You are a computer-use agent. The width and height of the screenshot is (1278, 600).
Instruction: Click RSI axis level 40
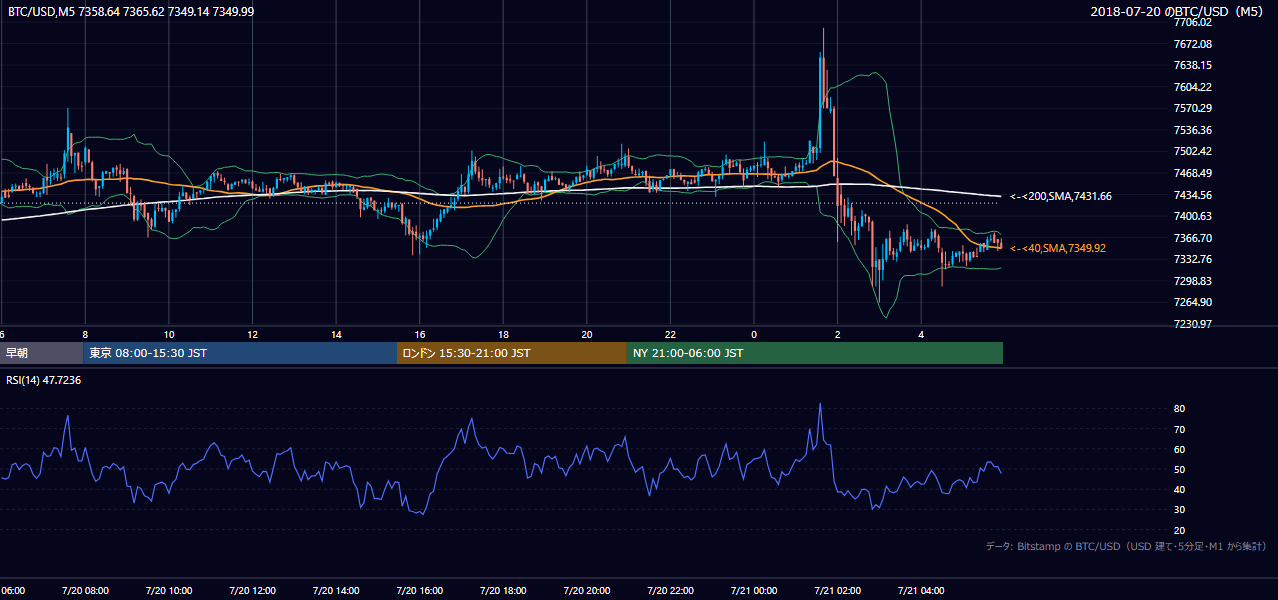(x=1179, y=490)
